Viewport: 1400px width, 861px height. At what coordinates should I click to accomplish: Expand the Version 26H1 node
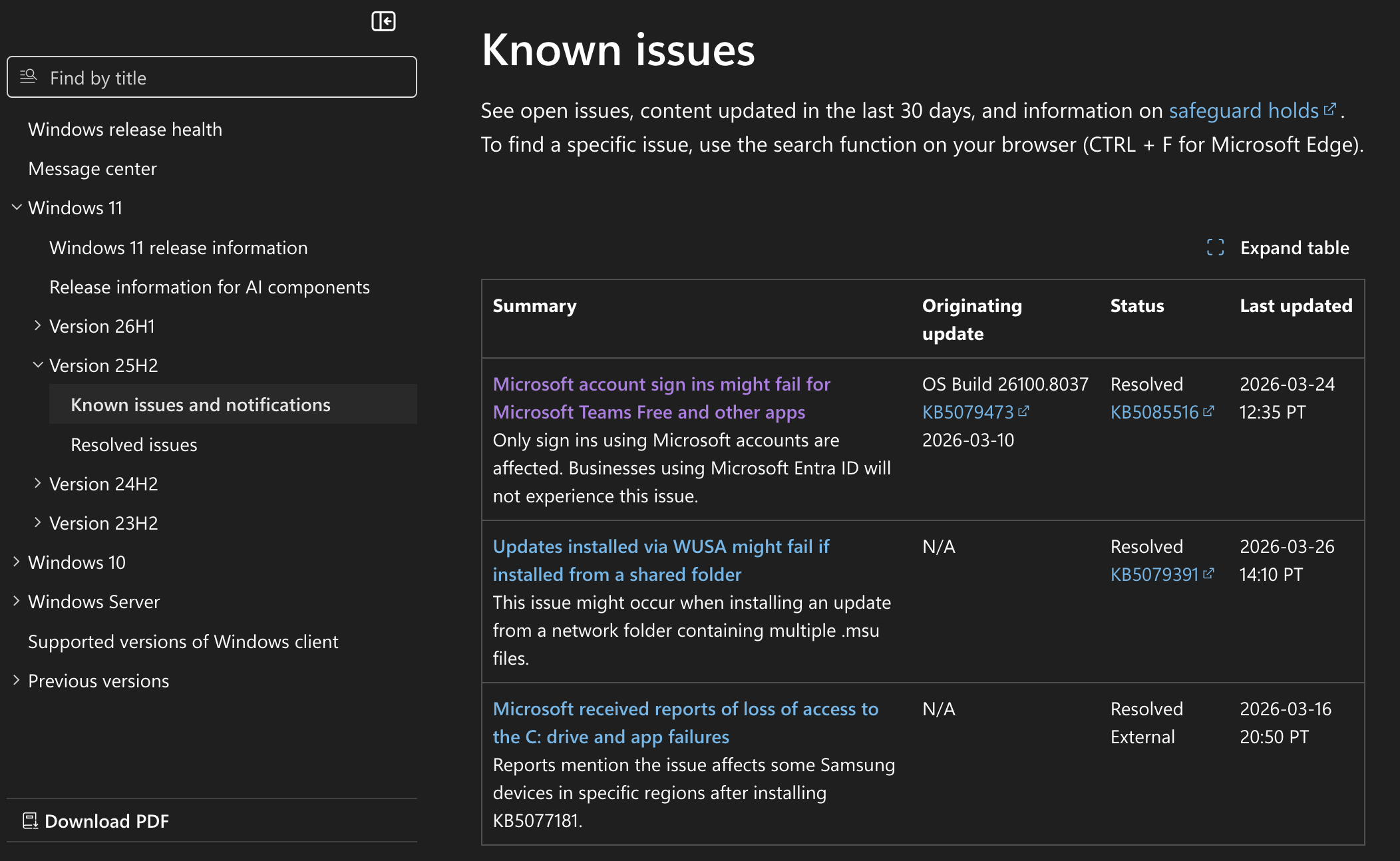click(x=37, y=326)
